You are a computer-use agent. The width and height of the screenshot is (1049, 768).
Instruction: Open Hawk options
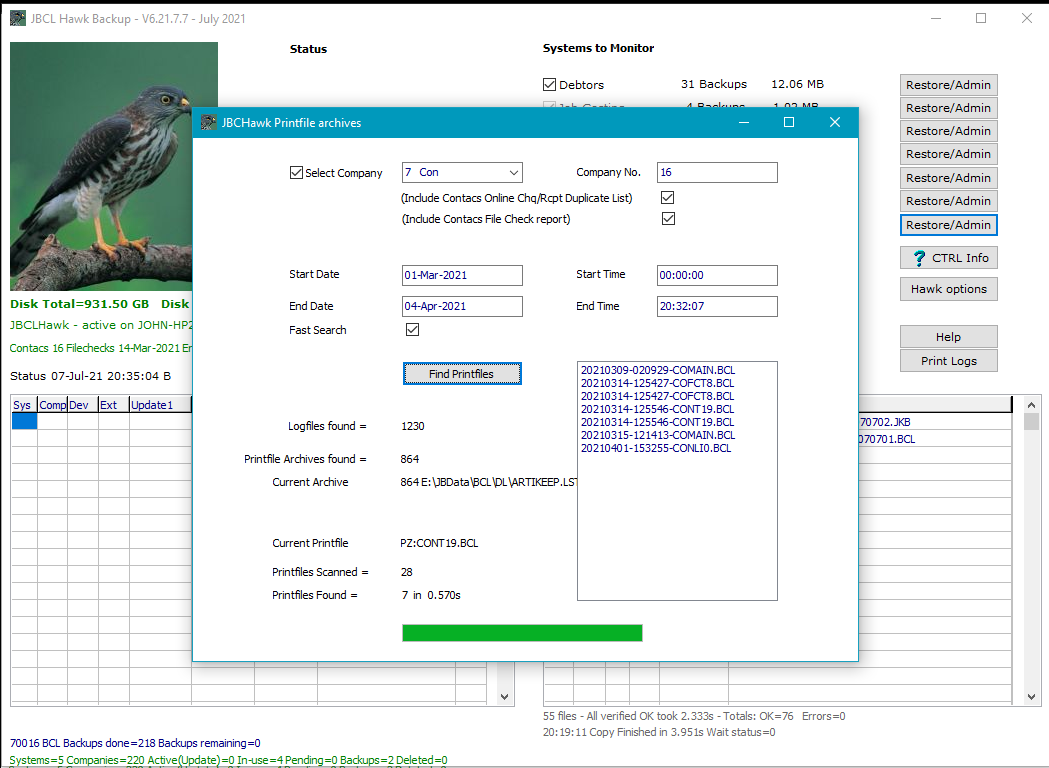click(948, 289)
